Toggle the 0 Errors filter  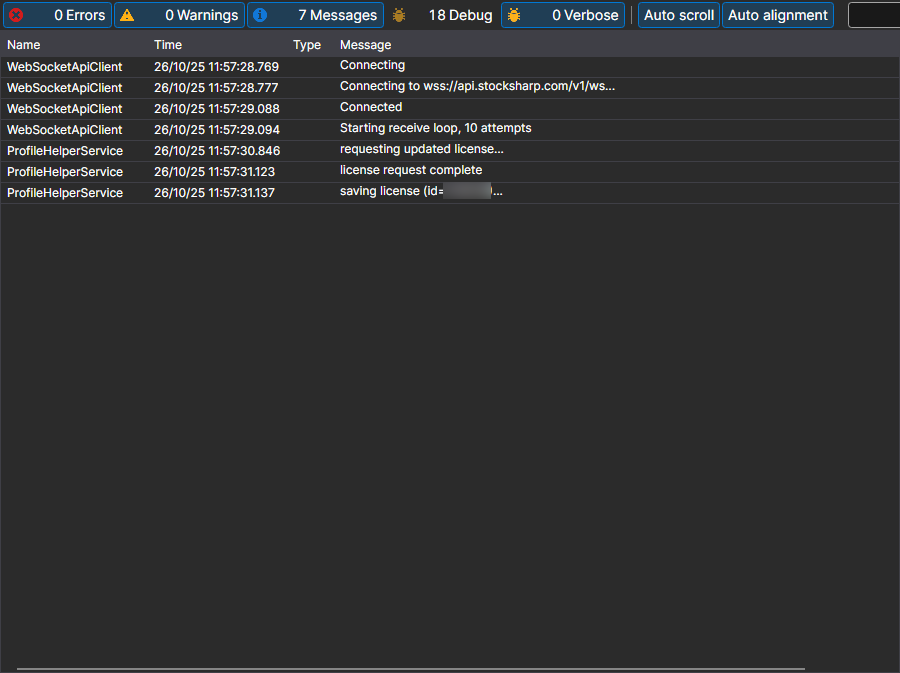click(x=57, y=15)
